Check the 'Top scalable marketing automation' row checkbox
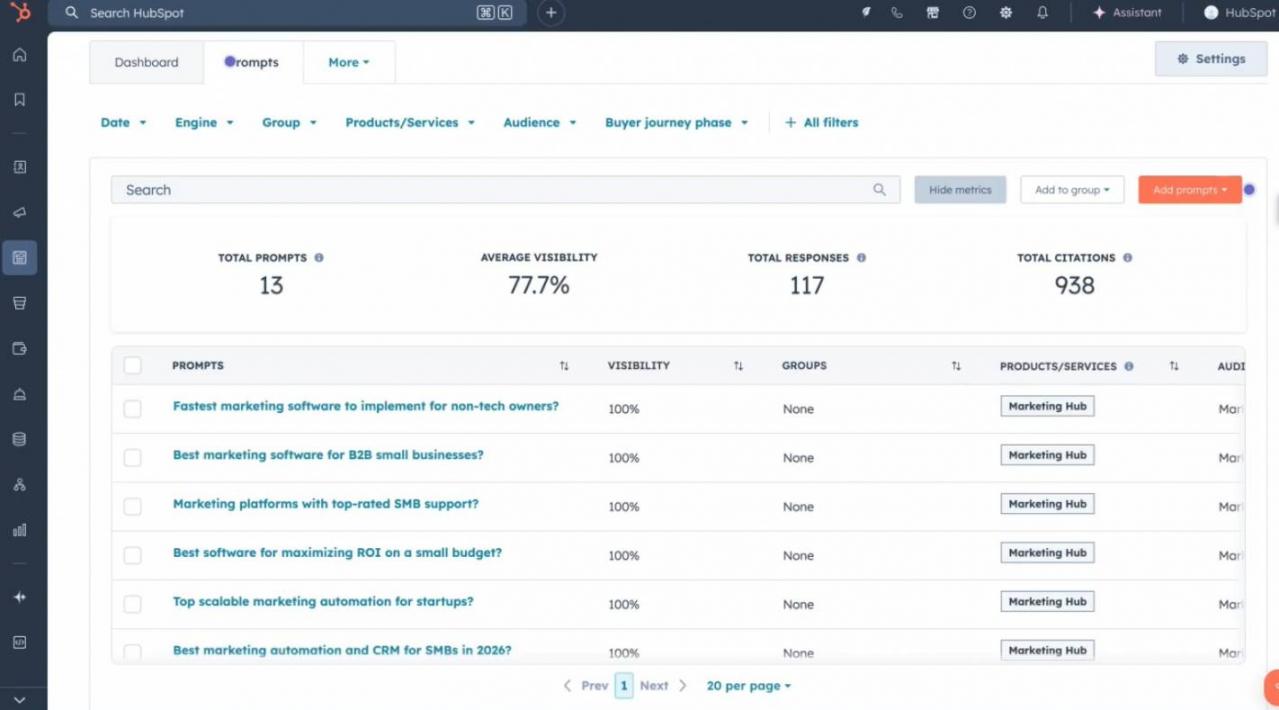This screenshot has height=710, width=1279. point(132,604)
